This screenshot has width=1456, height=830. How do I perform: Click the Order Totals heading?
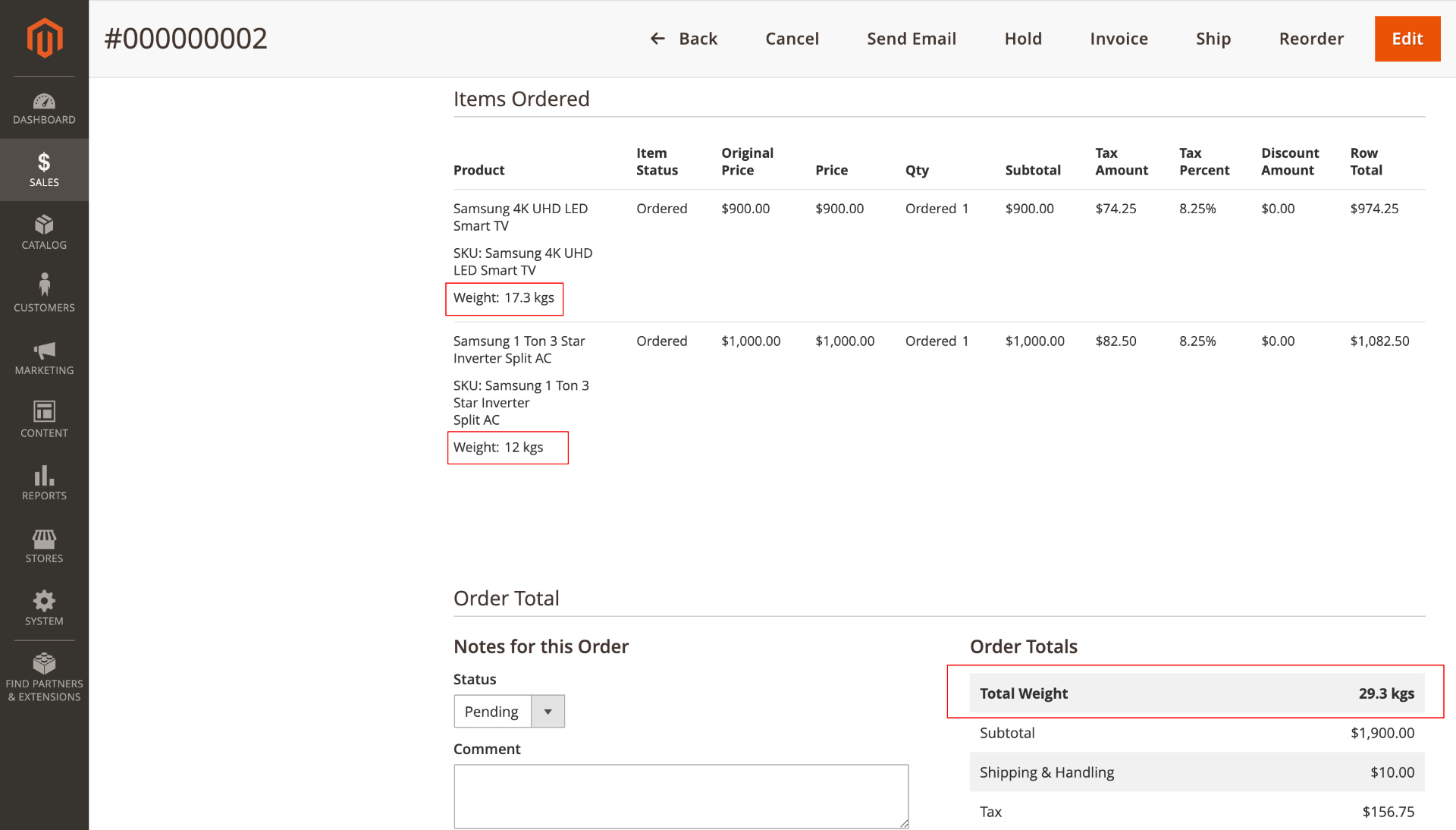pyautogui.click(x=1023, y=646)
